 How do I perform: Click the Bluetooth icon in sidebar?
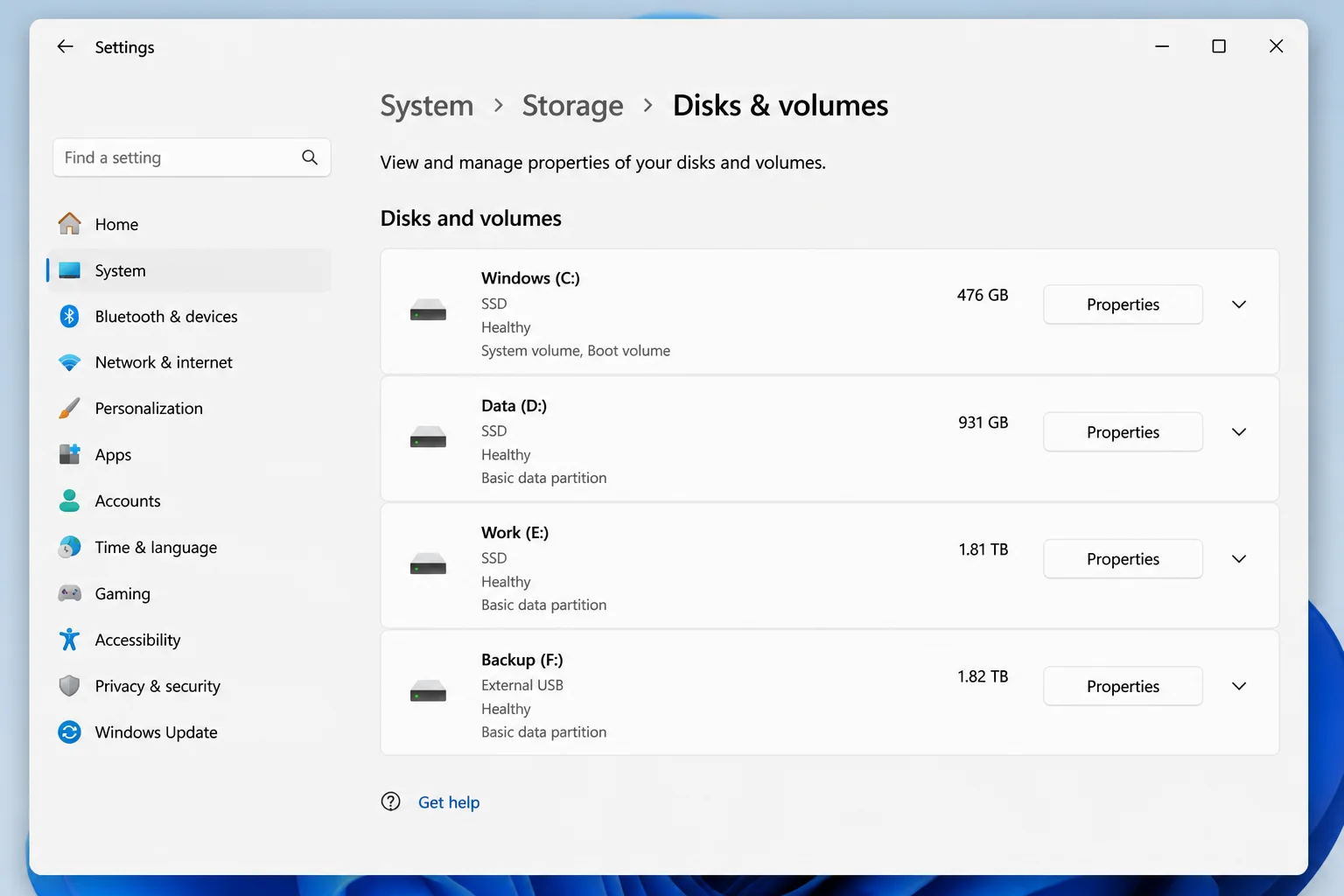click(x=70, y=316)
